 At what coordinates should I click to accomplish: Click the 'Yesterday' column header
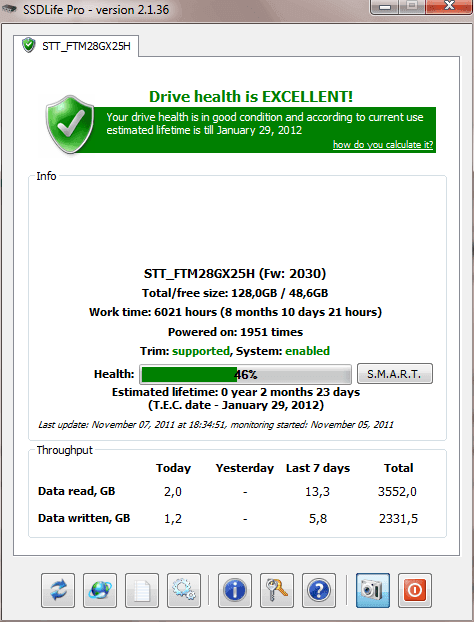245,468
